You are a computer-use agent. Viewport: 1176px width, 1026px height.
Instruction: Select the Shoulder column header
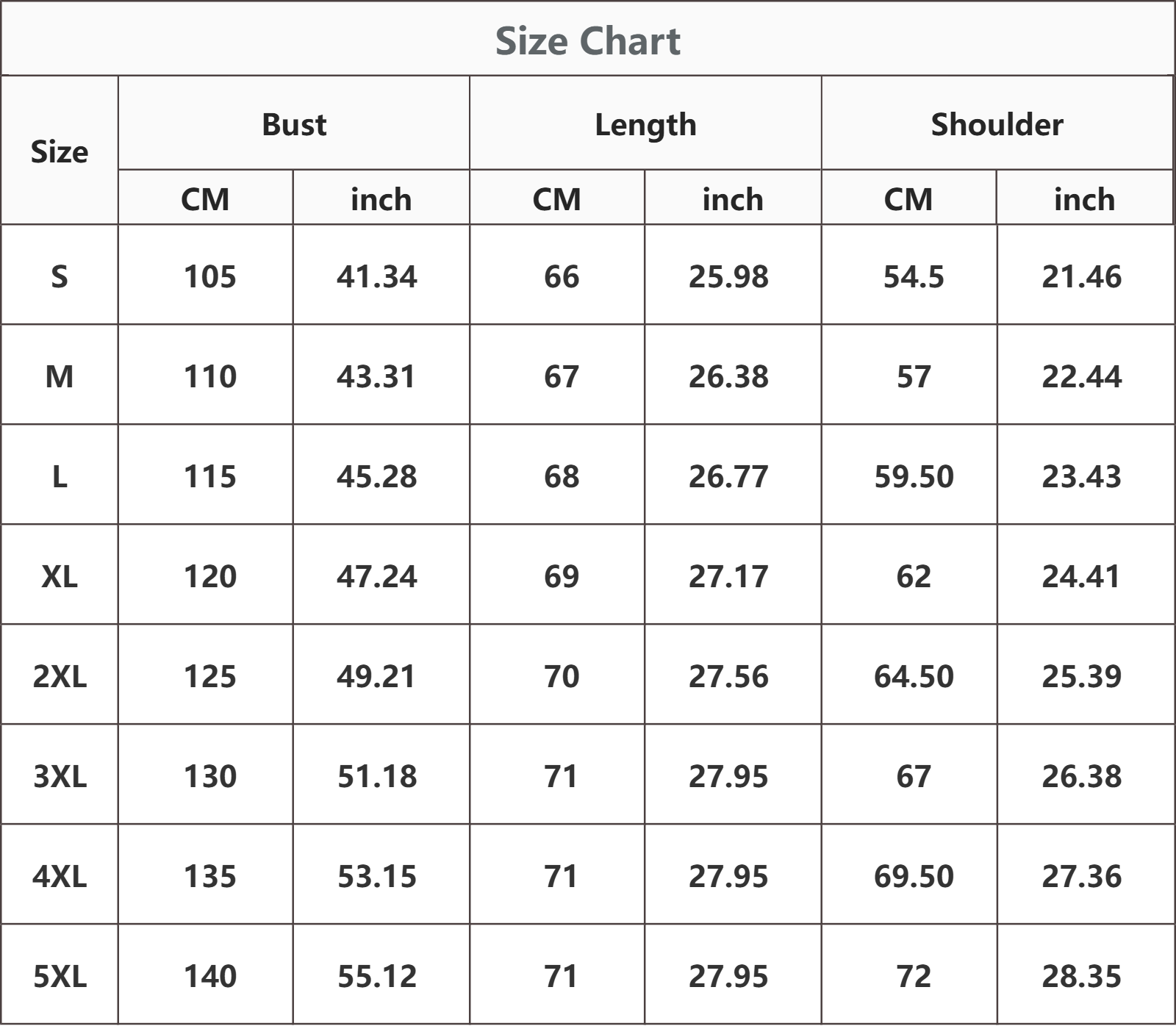click(x=997, y=124)
